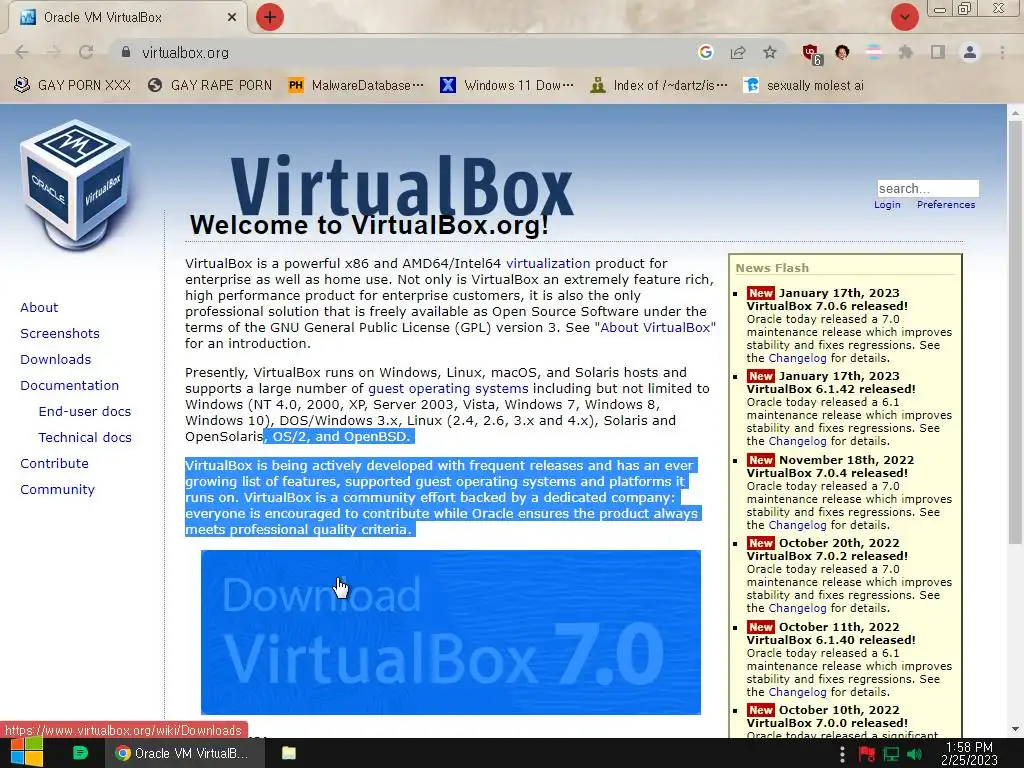Click the forward navigation arrow

pos(54,52)
